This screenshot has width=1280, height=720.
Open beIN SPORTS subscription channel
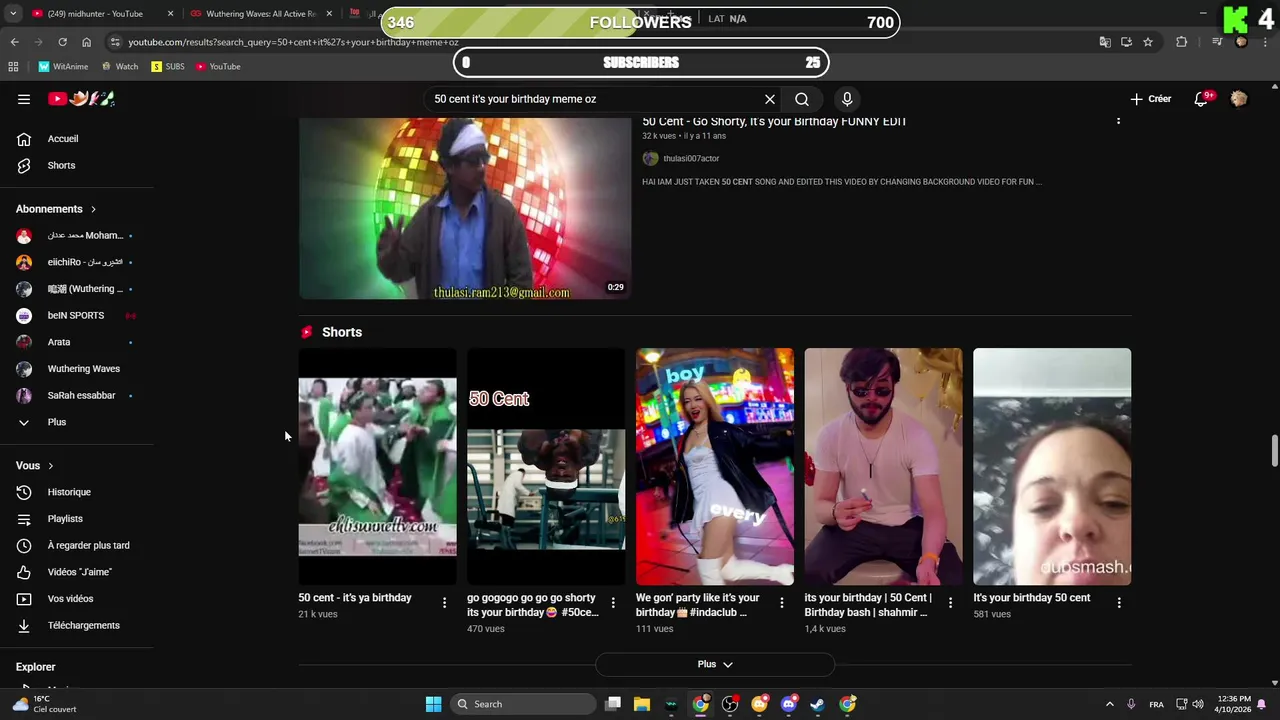[77, 315]
